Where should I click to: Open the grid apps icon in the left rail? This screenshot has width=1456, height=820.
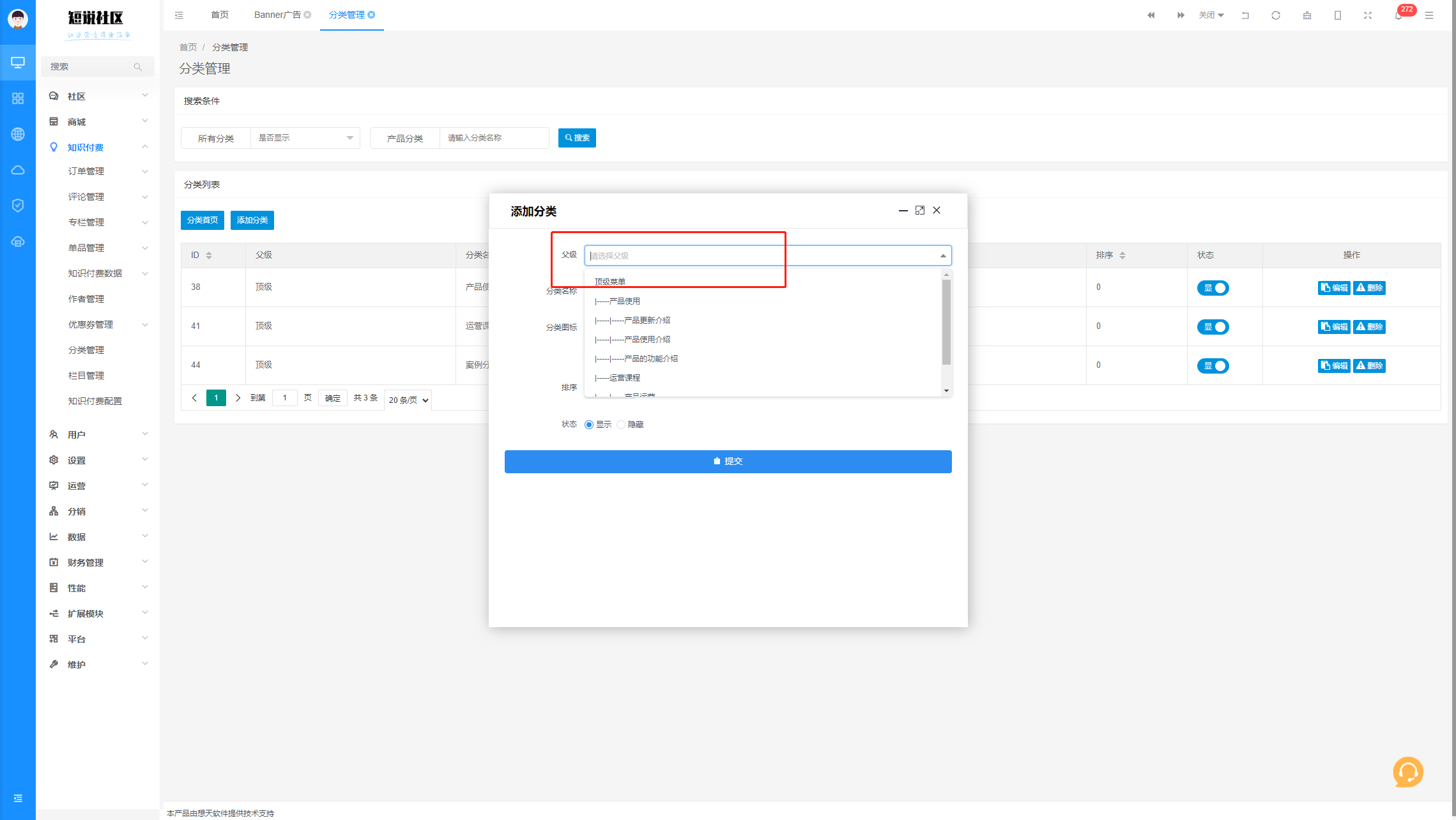point(18,98)
